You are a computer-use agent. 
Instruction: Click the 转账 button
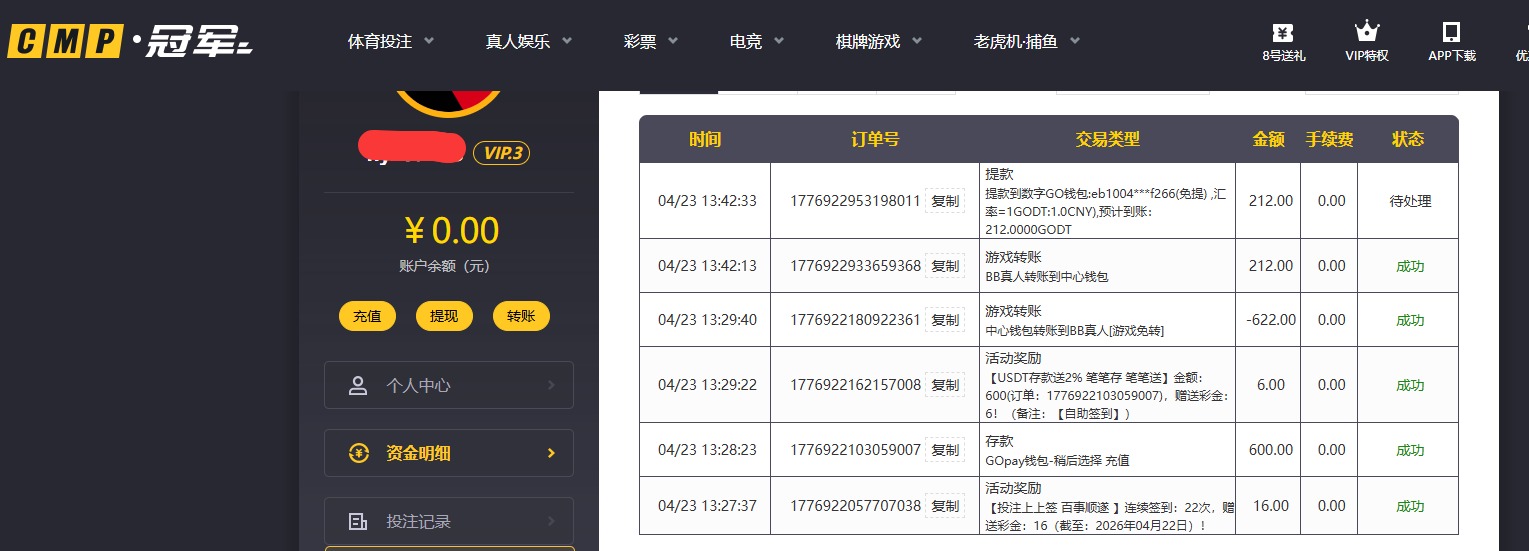coord(521,316)
